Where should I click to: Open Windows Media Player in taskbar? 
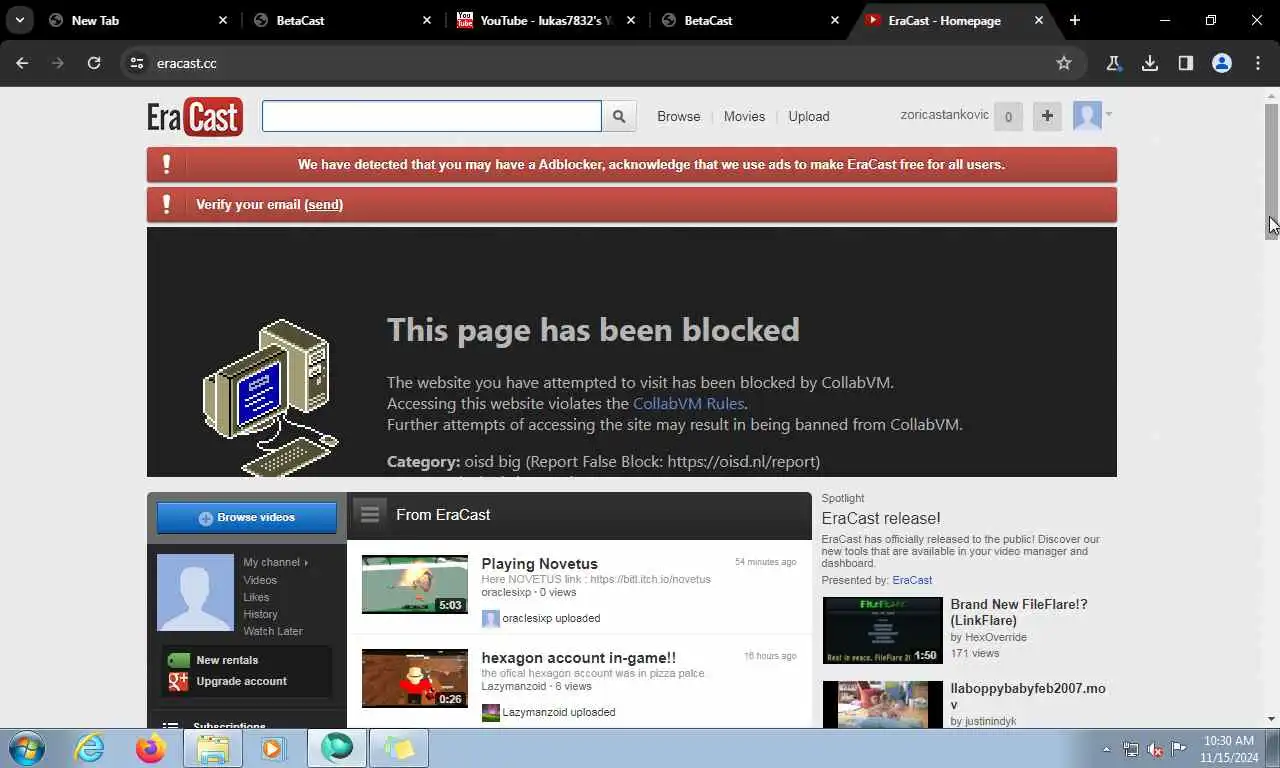click(x=274, y=748)
